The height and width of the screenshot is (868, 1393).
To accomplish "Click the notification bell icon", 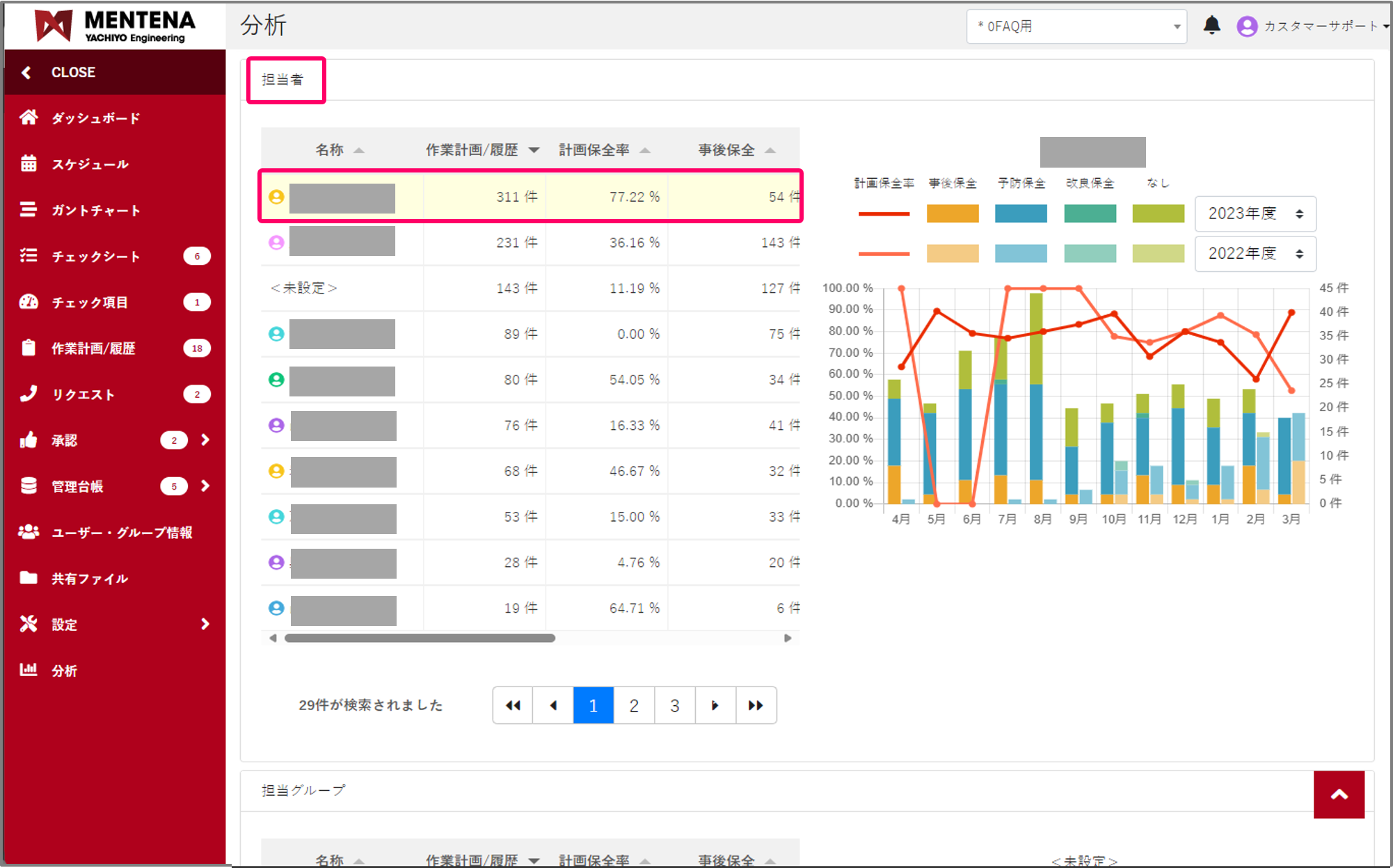I will [x=1211, y=26].
